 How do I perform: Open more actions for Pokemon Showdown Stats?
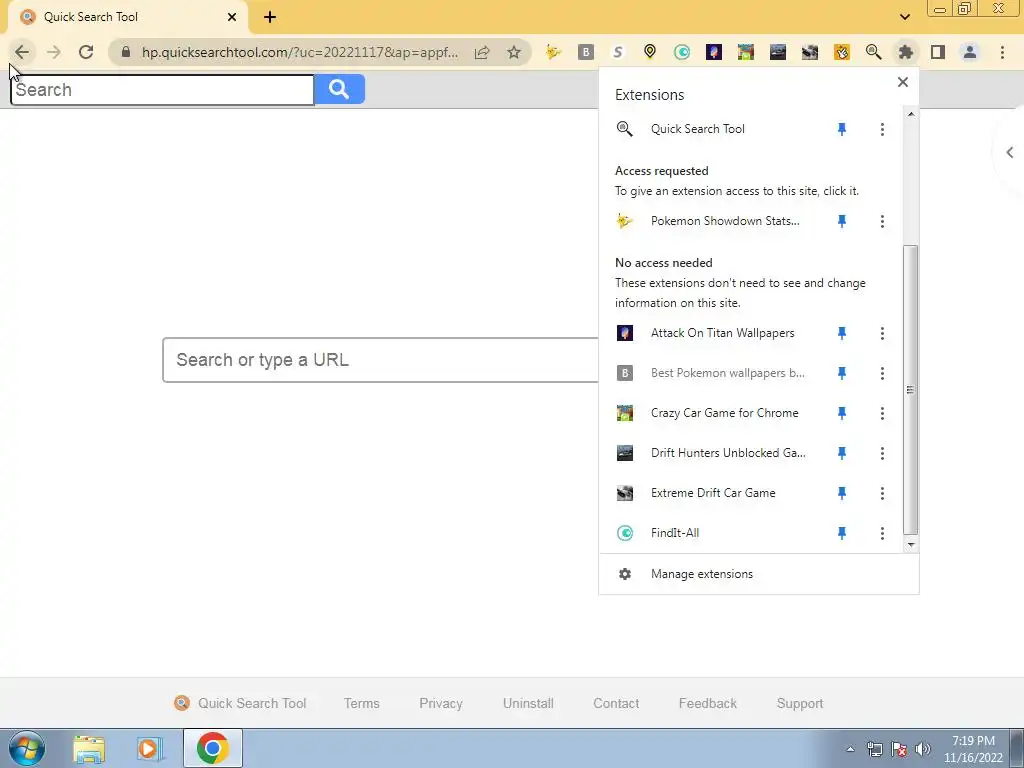click(x=882, y=221)
